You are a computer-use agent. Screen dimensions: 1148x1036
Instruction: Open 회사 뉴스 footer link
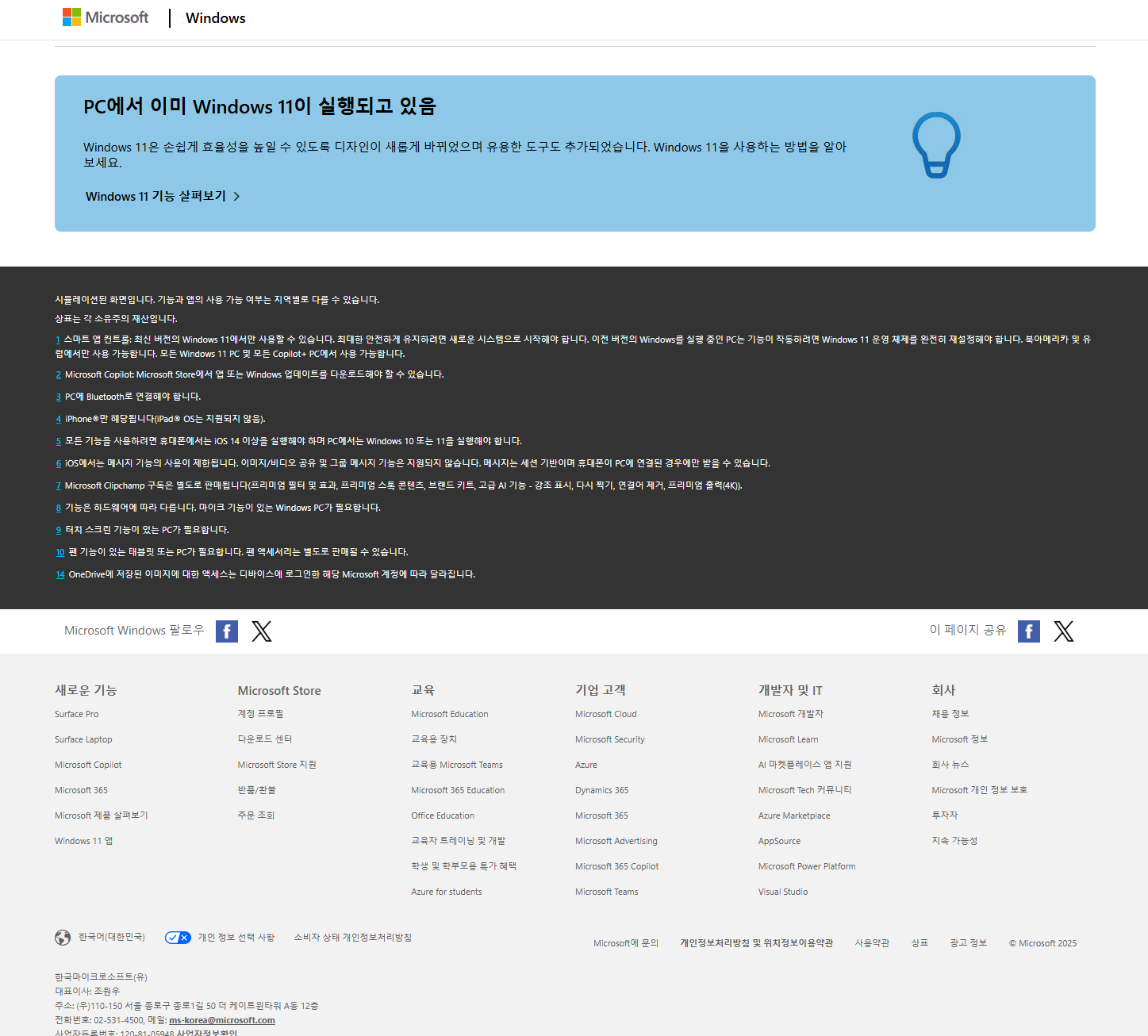click(950, 765)
